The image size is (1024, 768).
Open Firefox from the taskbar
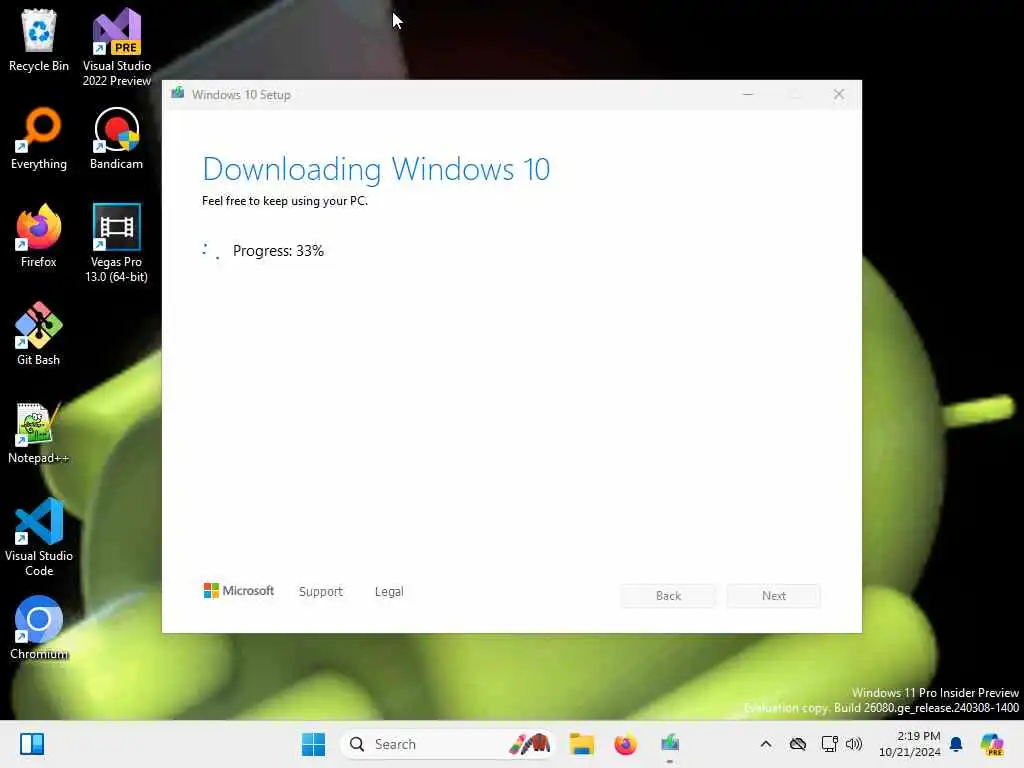point(625,744)
